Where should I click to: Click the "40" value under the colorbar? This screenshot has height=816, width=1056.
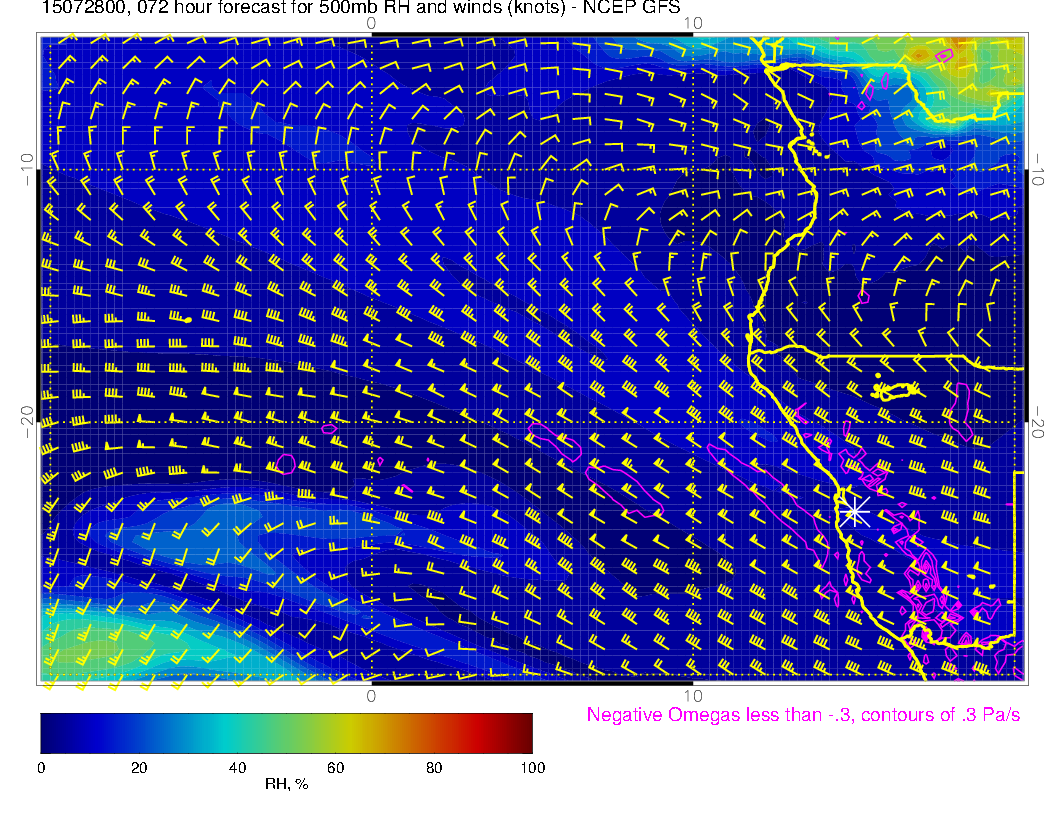tap(237, 768)
